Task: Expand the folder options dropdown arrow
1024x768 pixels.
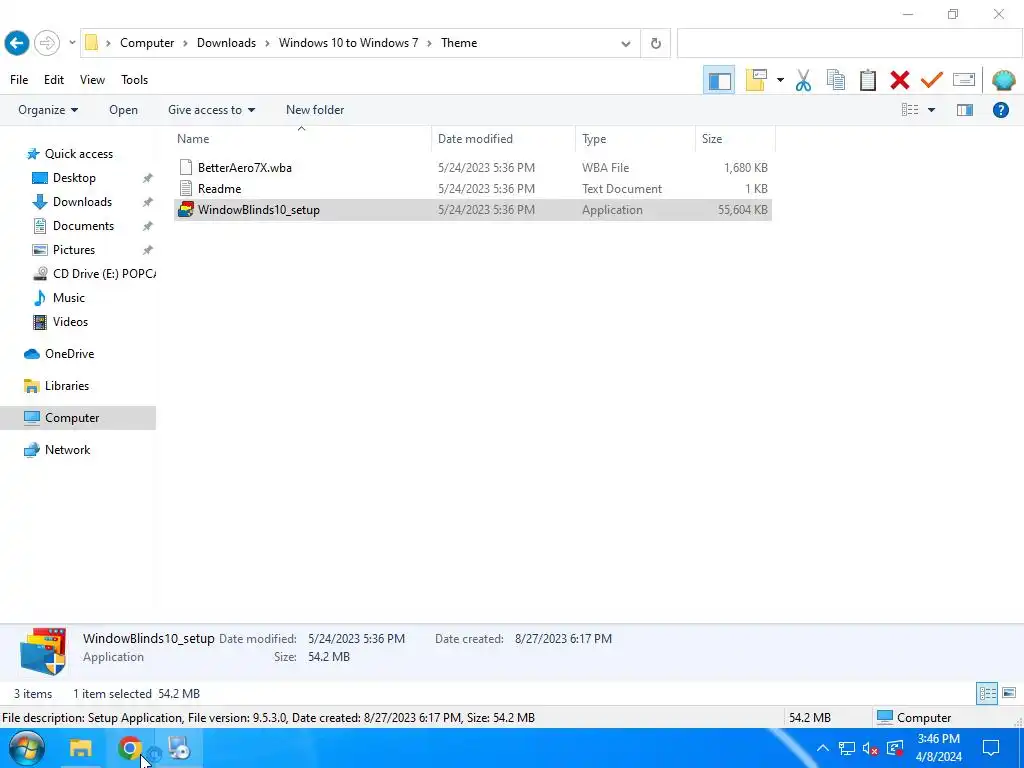Action: (x=780, y=80)
